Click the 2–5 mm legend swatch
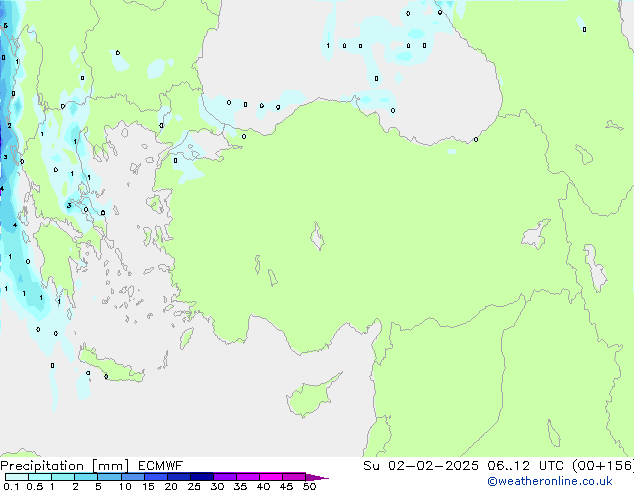This screenshot has width=634, height=490. coord(86,477)
